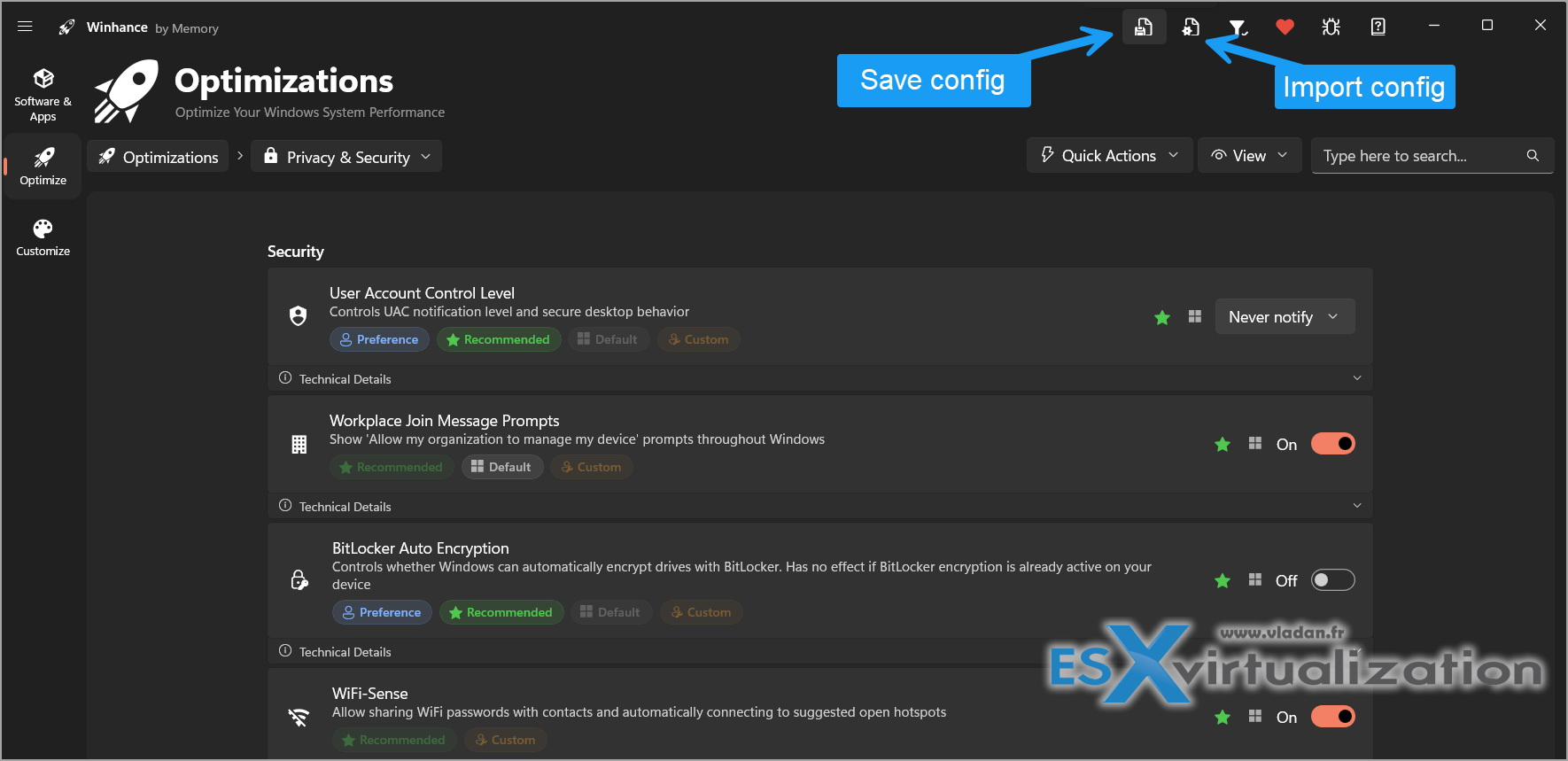Click the search magnifier icon
This screenshot has width=1568, height=761.
pos(1533,156)
